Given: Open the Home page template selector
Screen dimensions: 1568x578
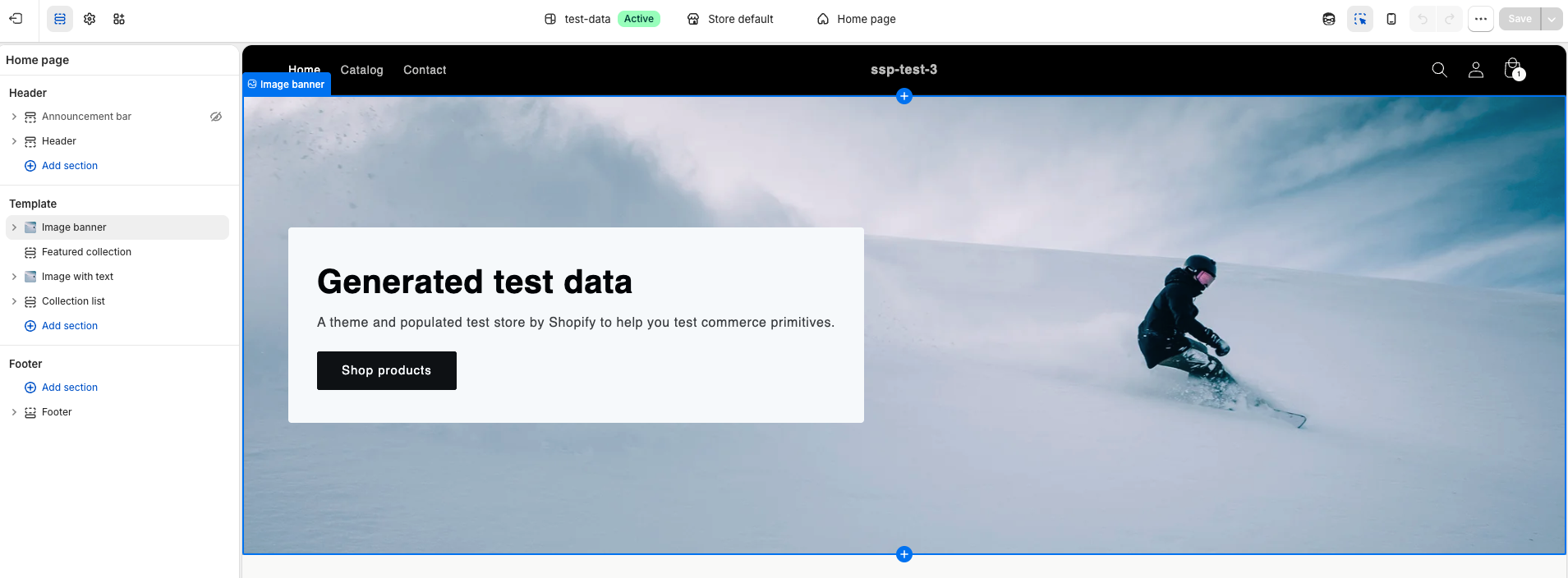Looking at the screenshot, I should pos(857,19).
